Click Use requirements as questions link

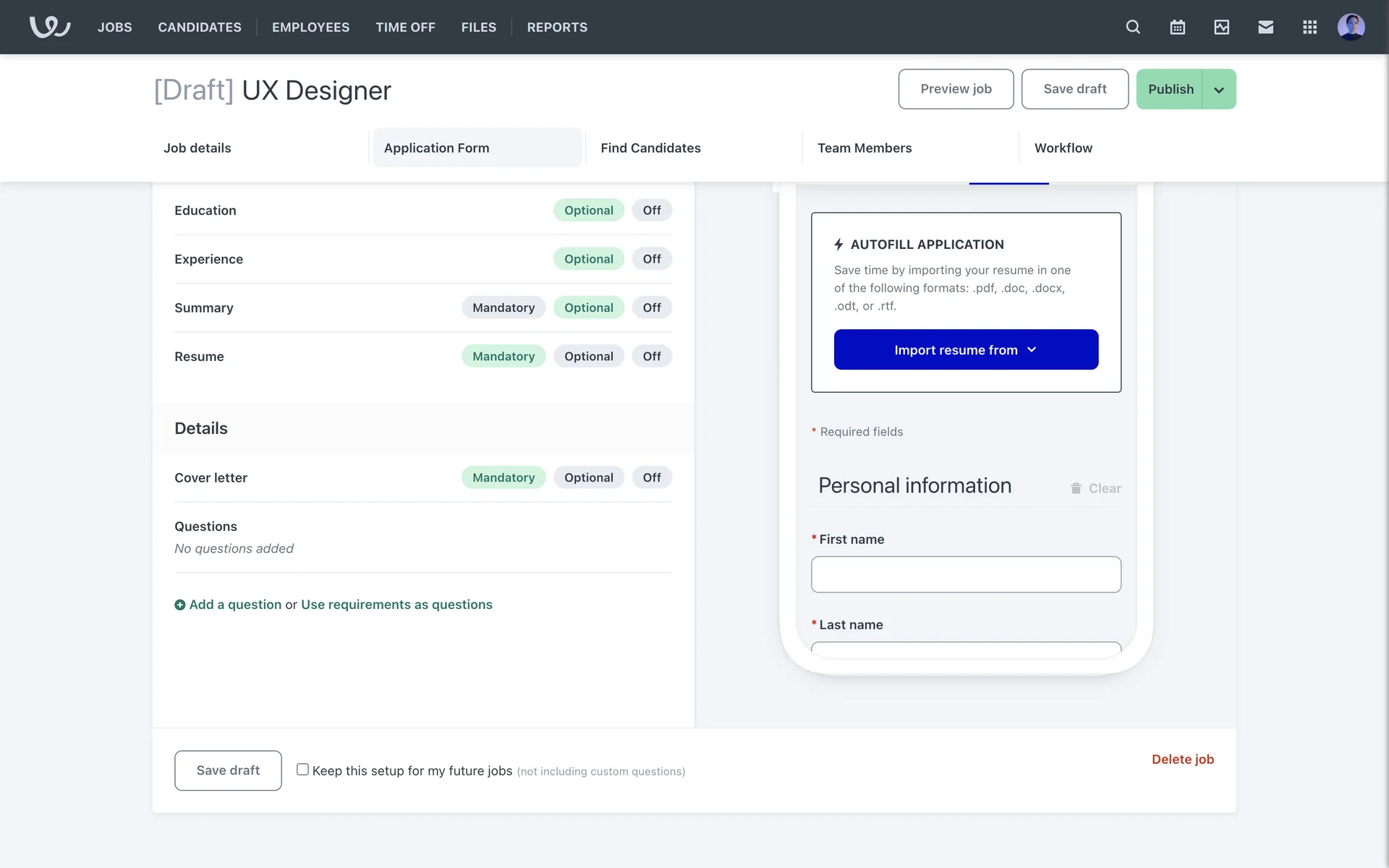396,604
